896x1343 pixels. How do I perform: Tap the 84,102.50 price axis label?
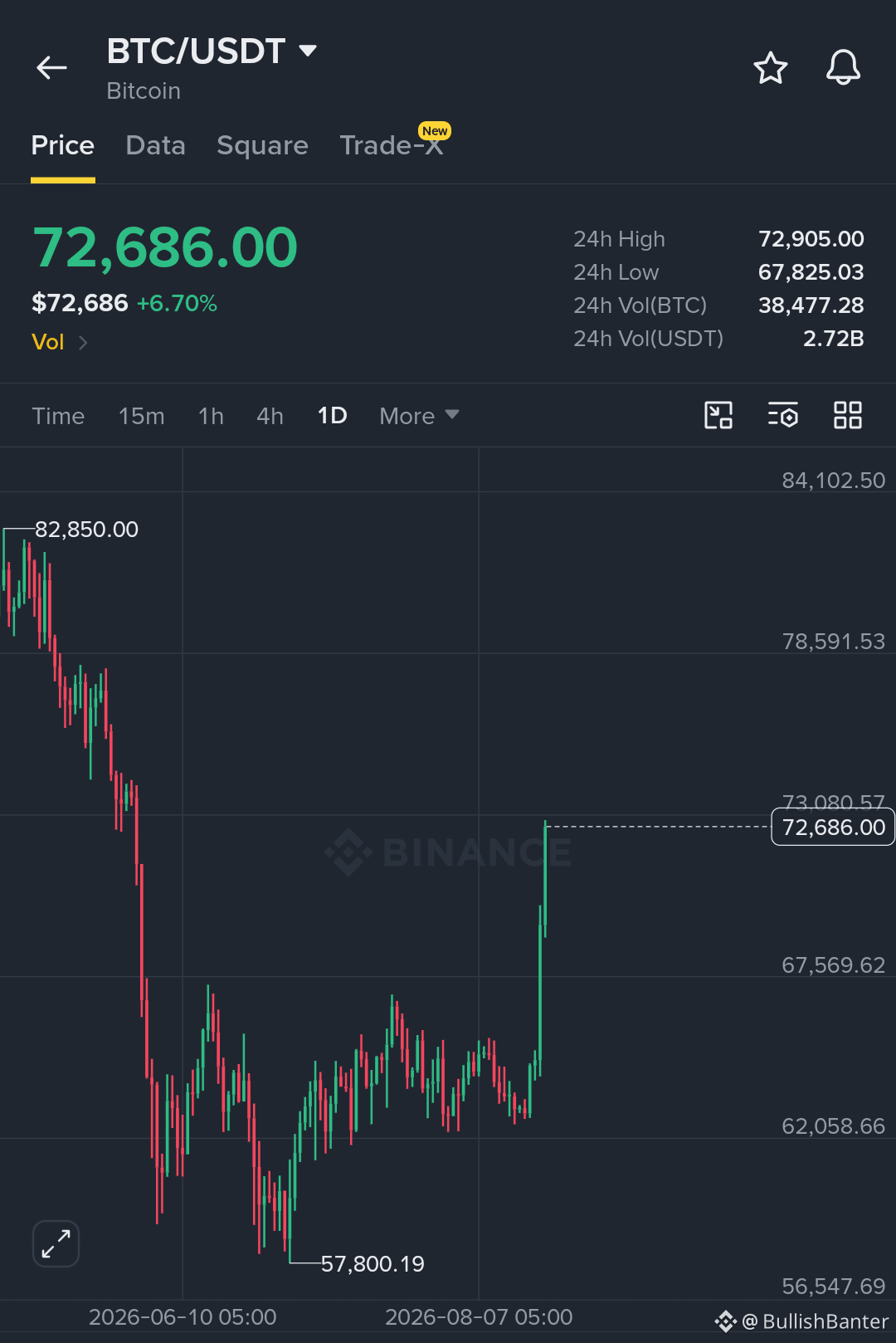834,481
